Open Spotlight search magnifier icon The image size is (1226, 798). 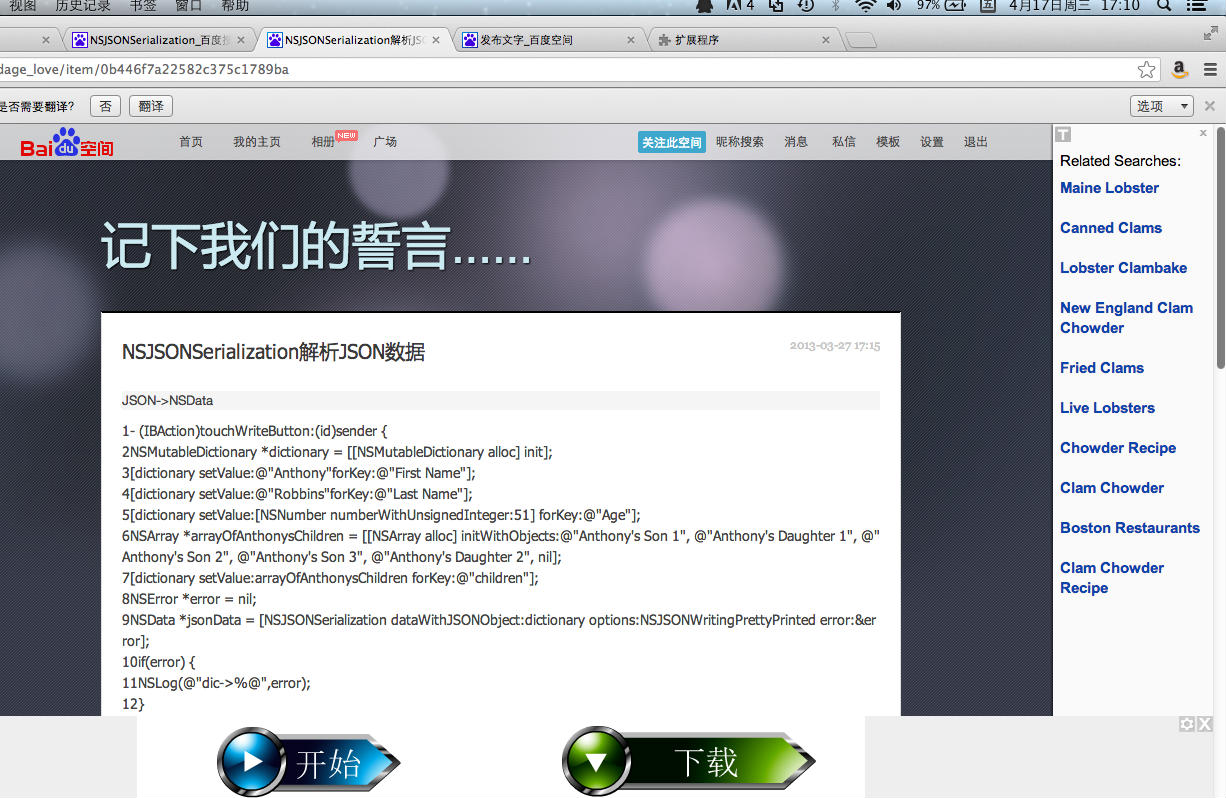click(1163, 5)
